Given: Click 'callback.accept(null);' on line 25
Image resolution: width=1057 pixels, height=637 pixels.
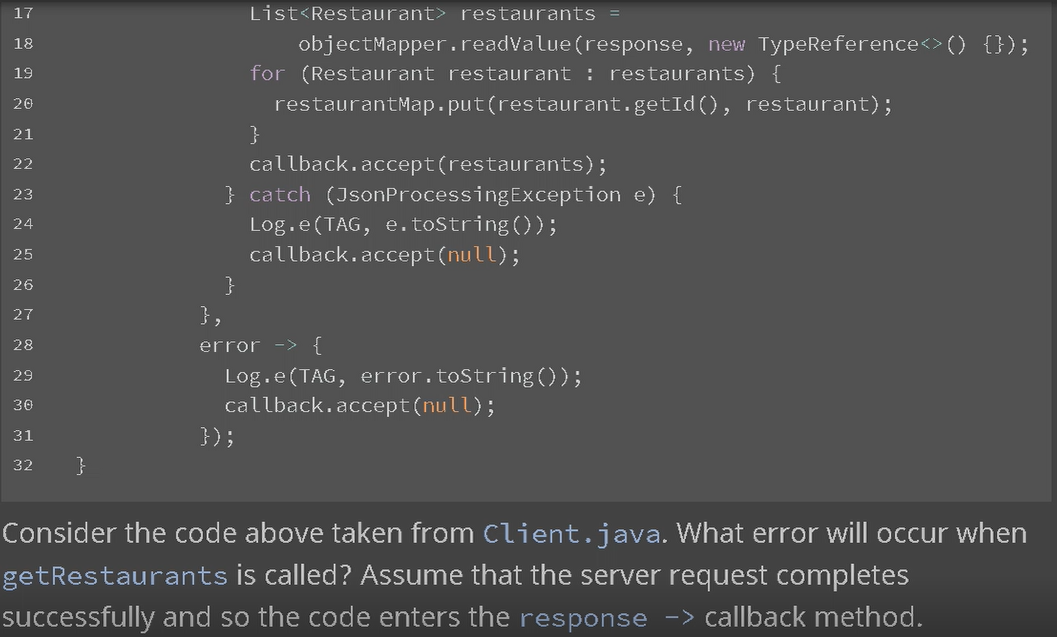Looking at the screenshot, I should 385,255.
